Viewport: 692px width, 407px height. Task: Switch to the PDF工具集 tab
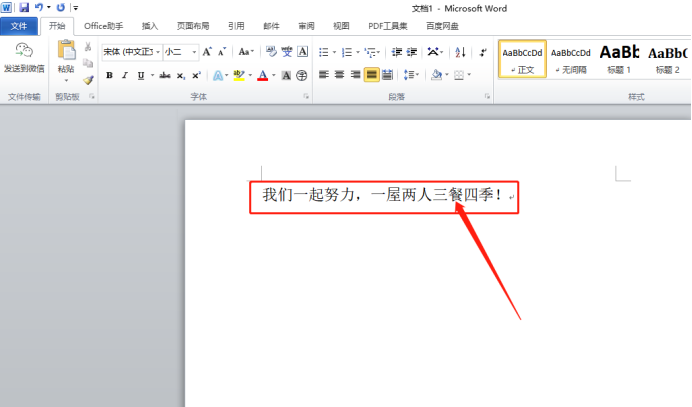pyautogui.click(x=388, y=26)
